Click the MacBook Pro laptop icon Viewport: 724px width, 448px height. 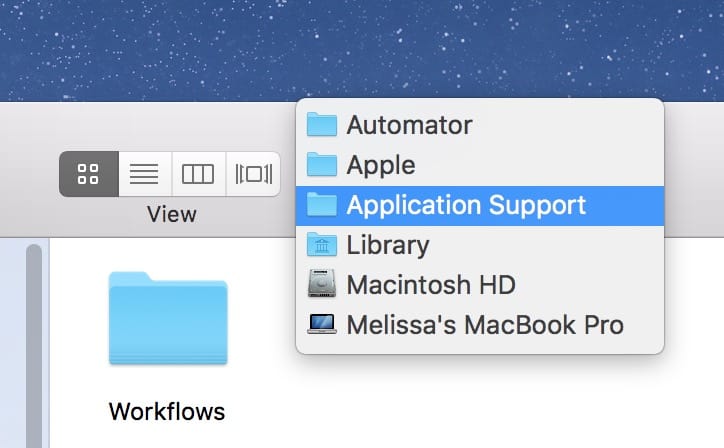tap(322, 325)
